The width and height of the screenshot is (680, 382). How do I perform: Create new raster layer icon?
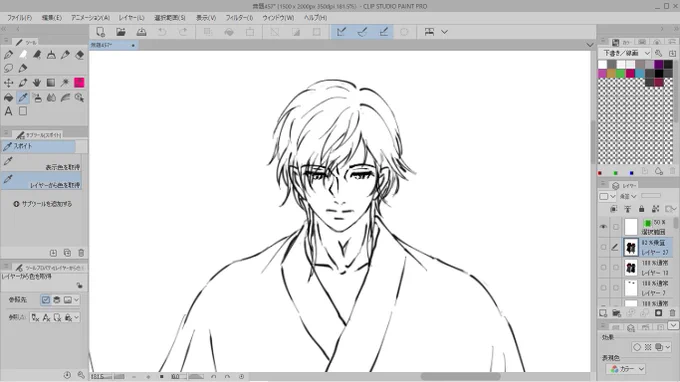[603, 313]
